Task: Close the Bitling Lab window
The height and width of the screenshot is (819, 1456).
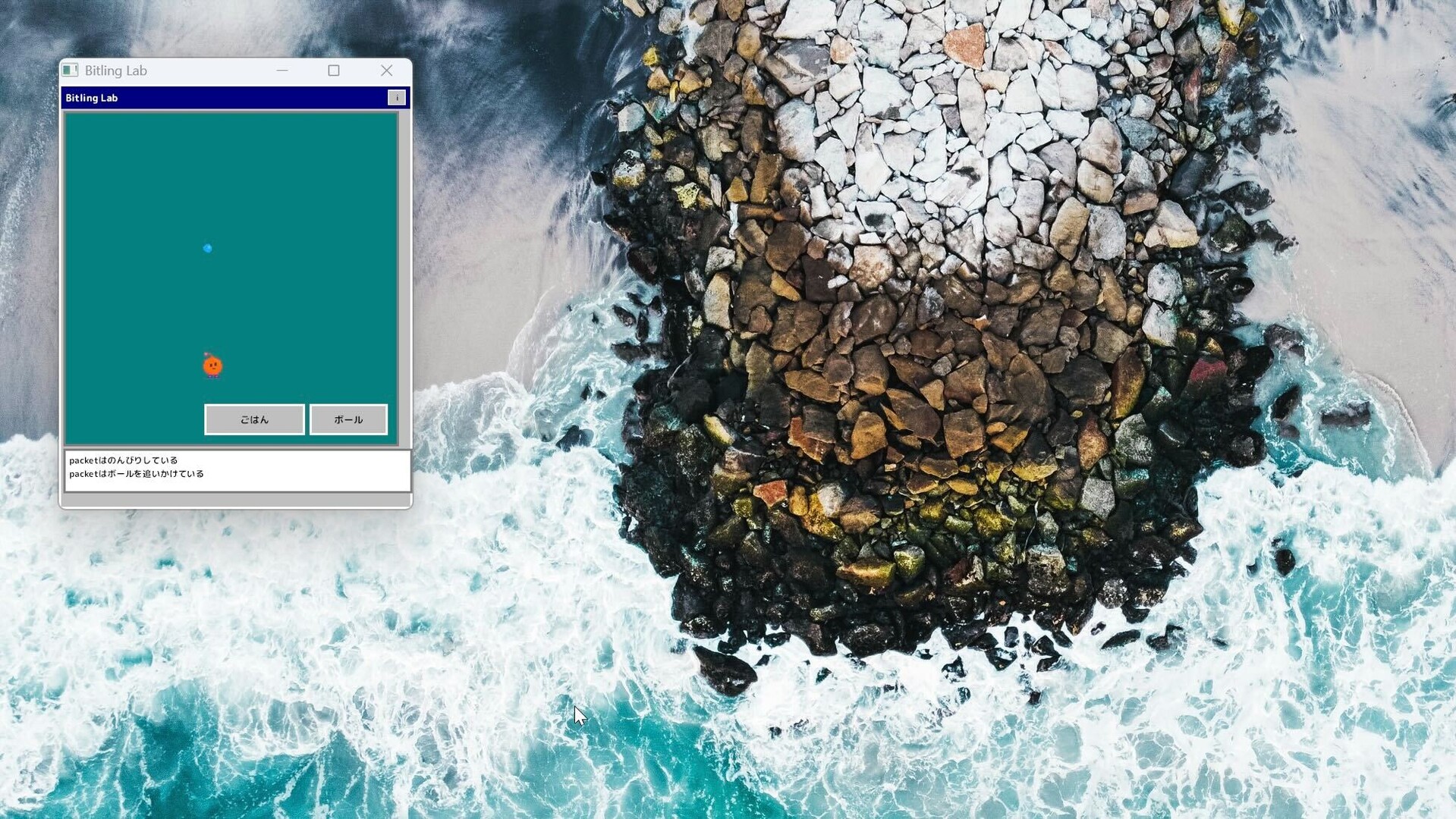Action: coord(386,71)
